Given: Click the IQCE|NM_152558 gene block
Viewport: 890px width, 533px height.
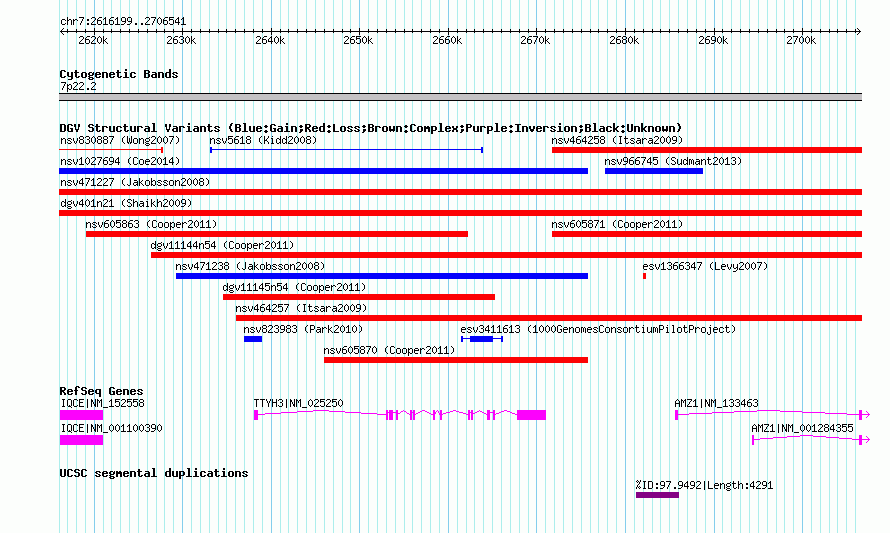Looking at the screenshot, I should pos(81,415).
